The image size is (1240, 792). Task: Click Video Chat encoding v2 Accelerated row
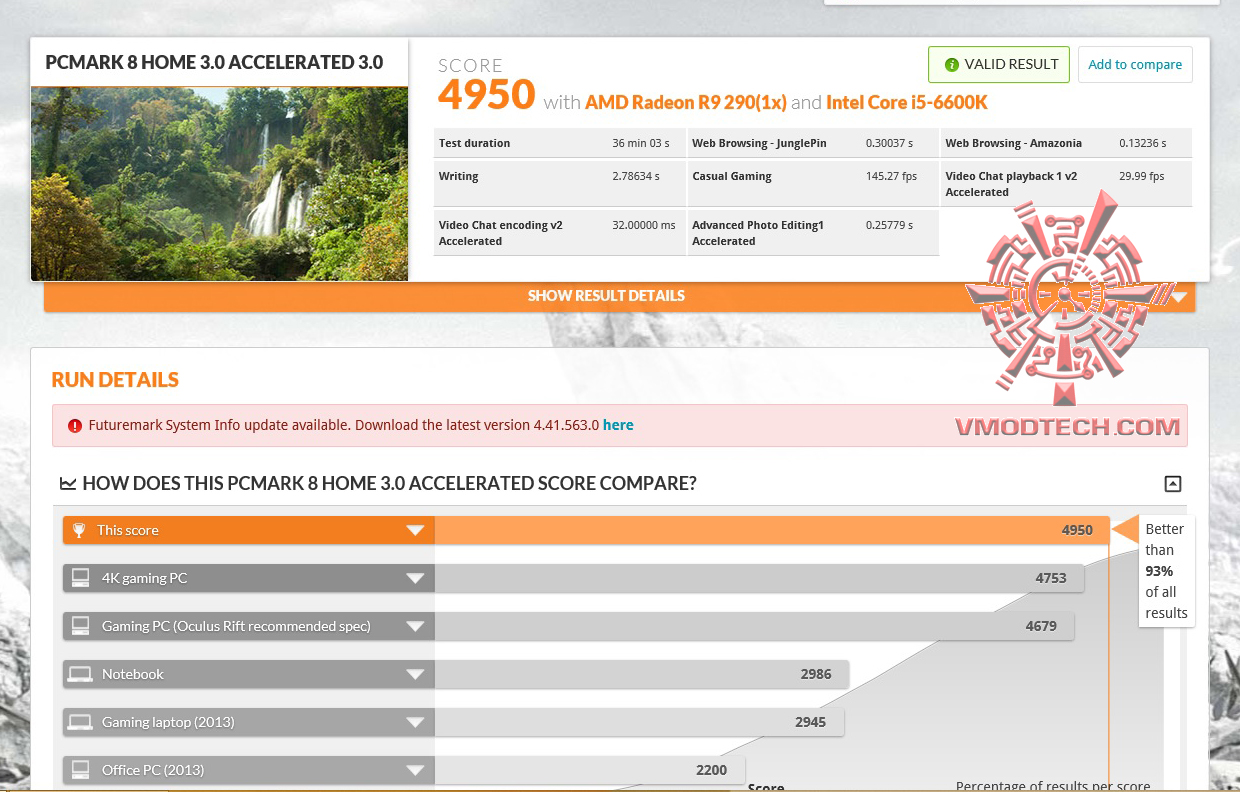click(x=559, y=233)
